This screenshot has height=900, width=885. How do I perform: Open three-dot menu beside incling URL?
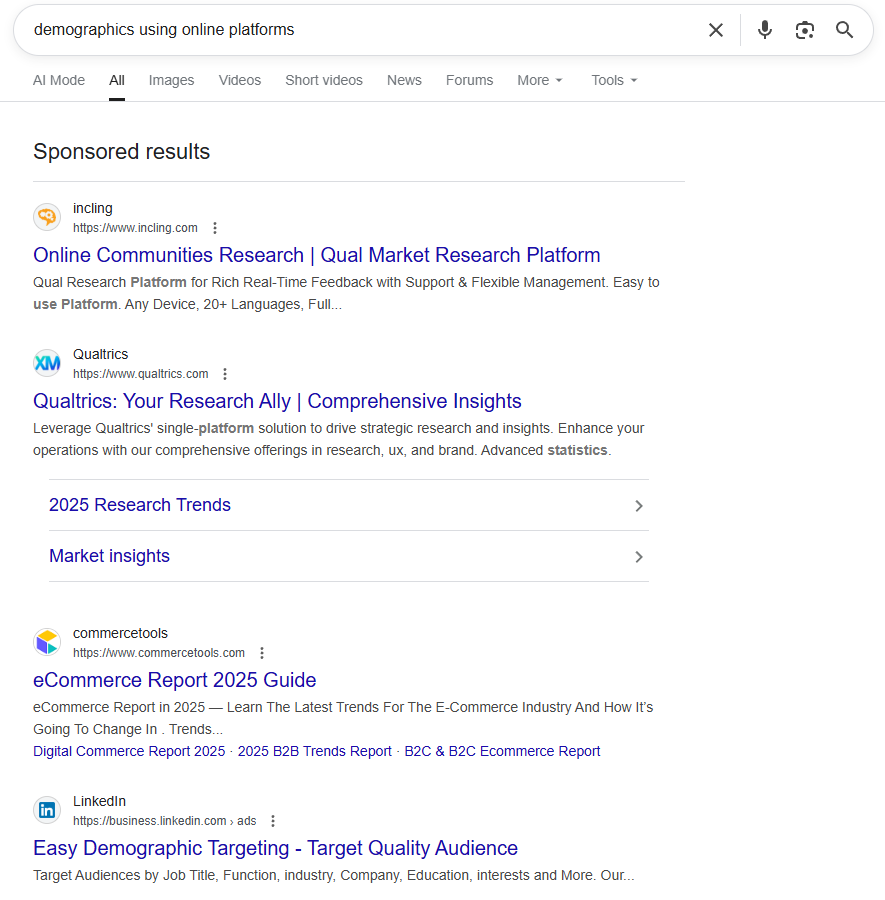click(215, 228)
